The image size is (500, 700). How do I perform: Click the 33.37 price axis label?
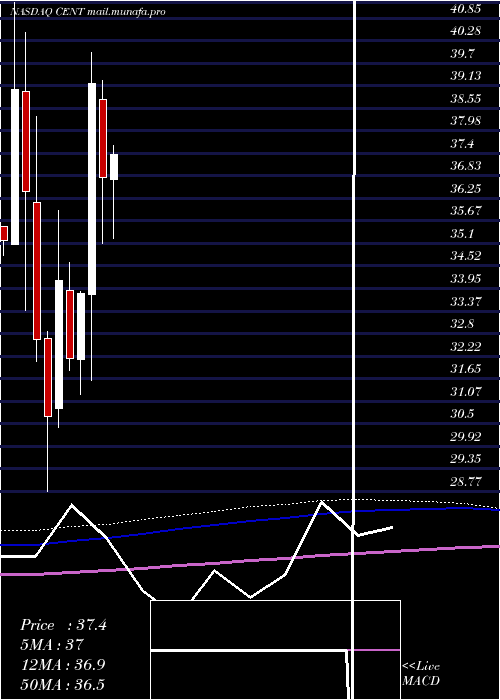pos(466,301)
